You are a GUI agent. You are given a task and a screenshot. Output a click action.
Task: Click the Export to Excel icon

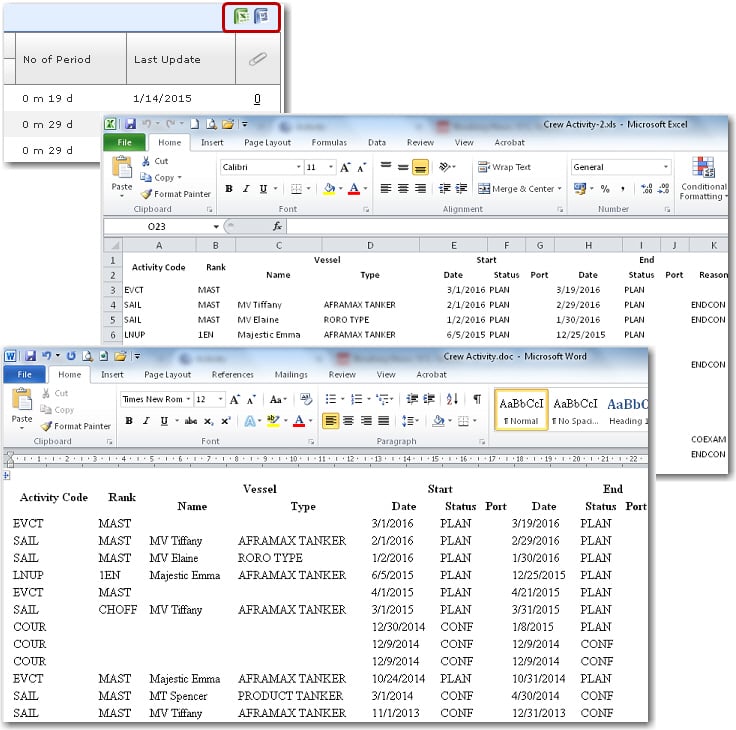pos(241,16)
